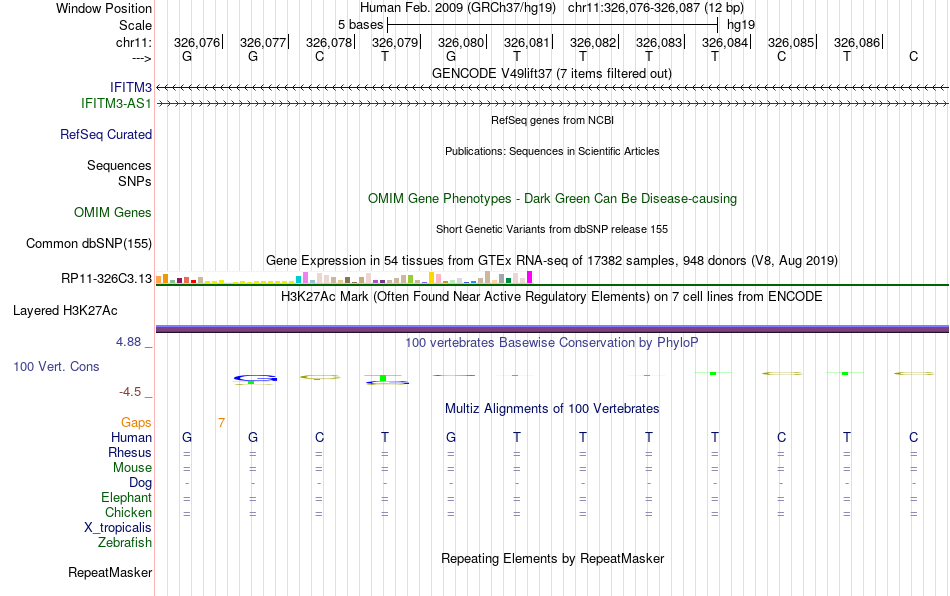Click the cyan bar in GTEx chart
950x596 pixels.
[299, 280]
